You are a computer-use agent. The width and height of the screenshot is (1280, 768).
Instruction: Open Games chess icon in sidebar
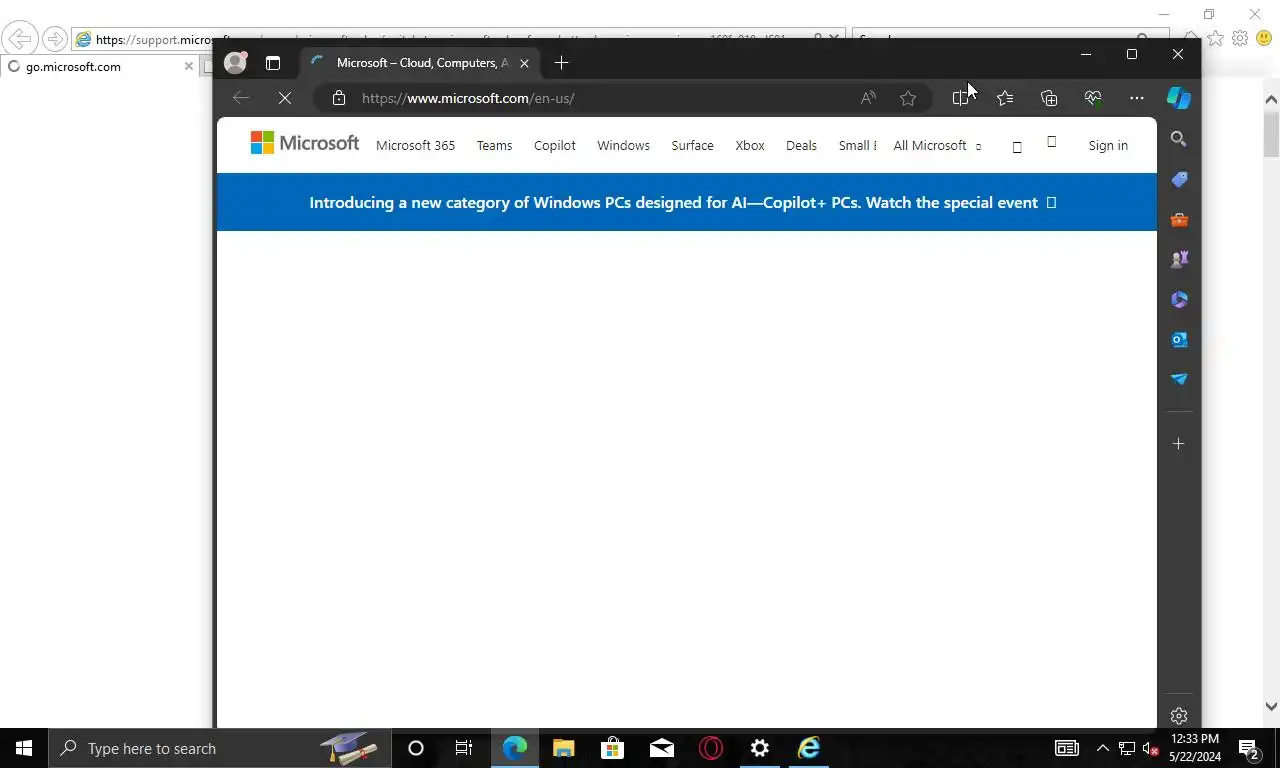pyautogui.click(x=1179, y=259)
